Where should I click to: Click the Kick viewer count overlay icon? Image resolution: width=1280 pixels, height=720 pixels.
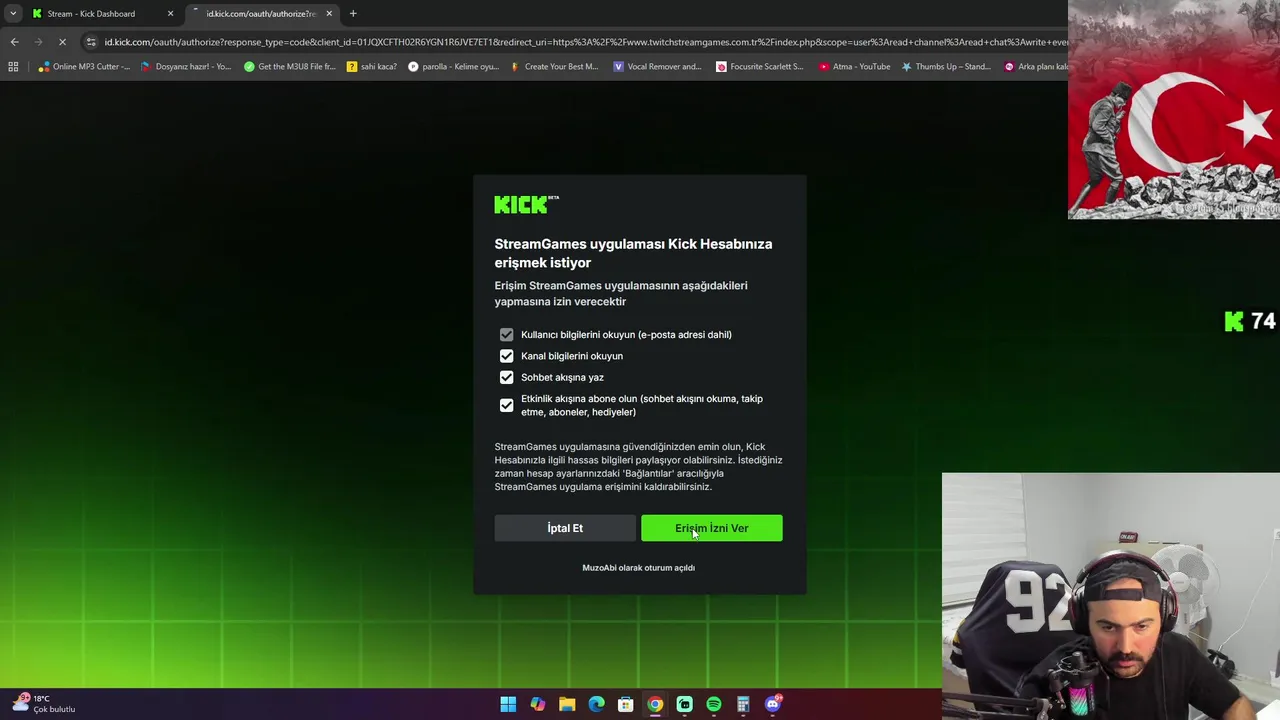pos(1234,321)
